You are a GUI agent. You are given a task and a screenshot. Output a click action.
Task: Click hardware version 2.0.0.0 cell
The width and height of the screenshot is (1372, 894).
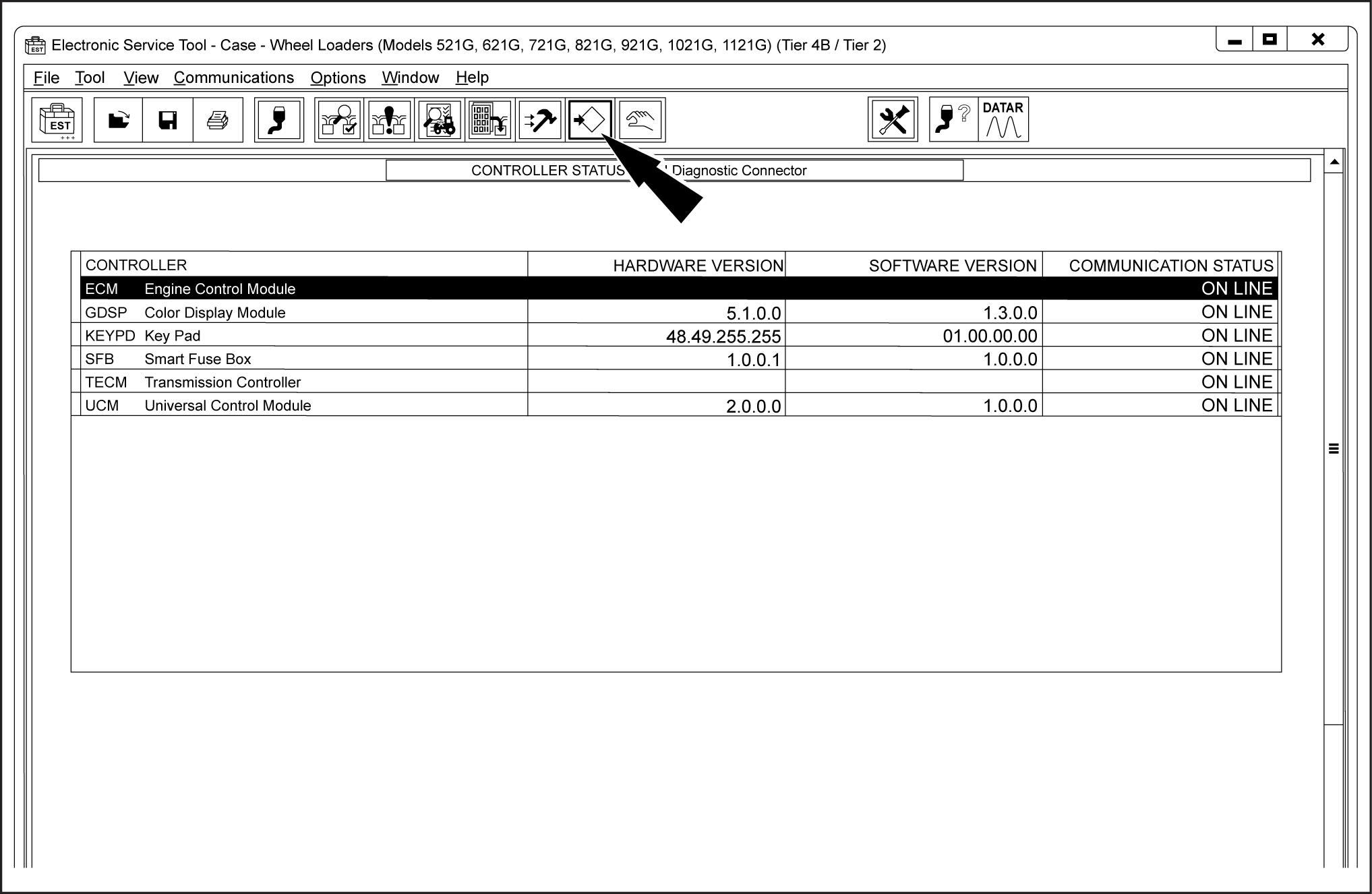click(657, 406)
